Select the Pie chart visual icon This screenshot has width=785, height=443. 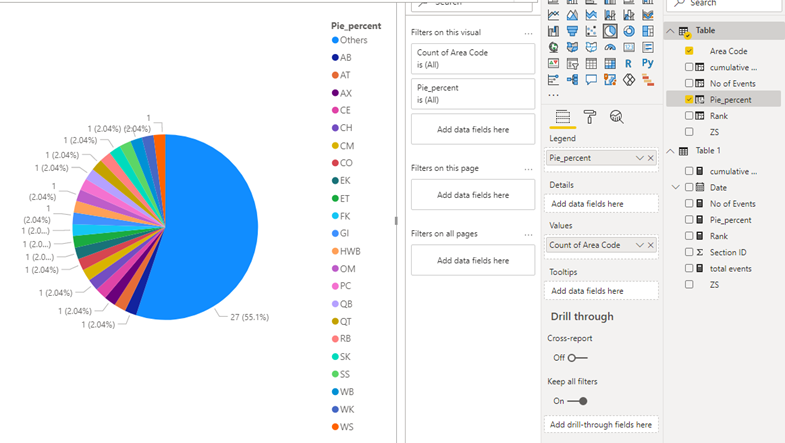coord(610,31)
